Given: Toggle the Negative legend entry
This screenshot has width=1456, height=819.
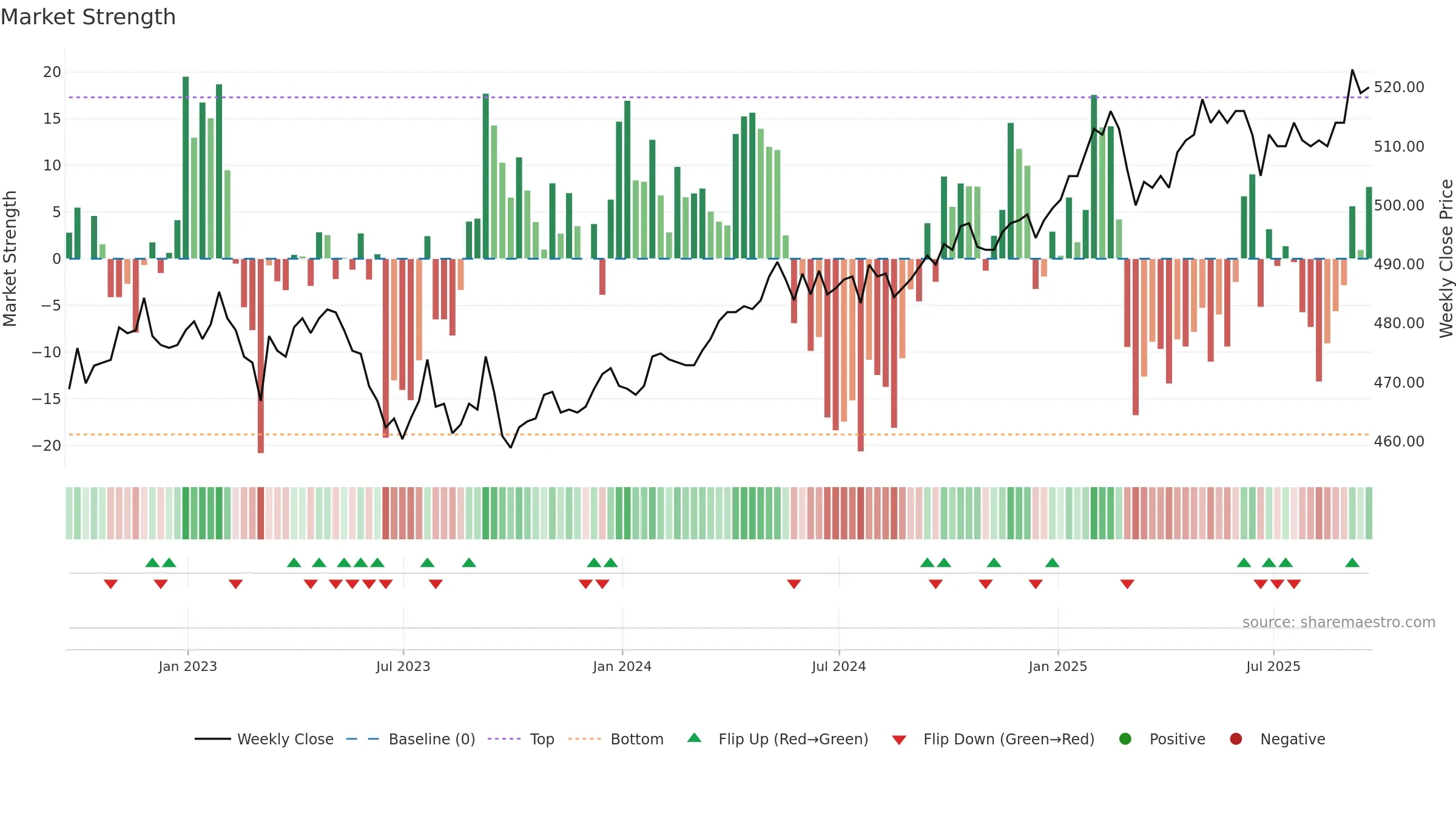Looking at the screenshot, I should click(1277, 739).
